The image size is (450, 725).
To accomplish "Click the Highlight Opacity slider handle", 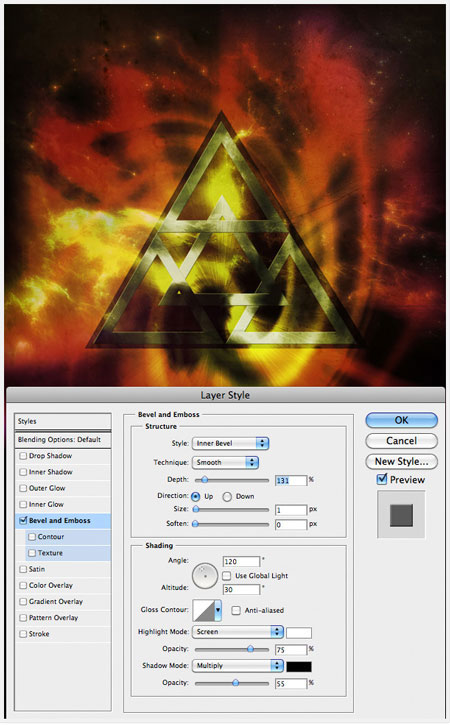I will [250, 649].
